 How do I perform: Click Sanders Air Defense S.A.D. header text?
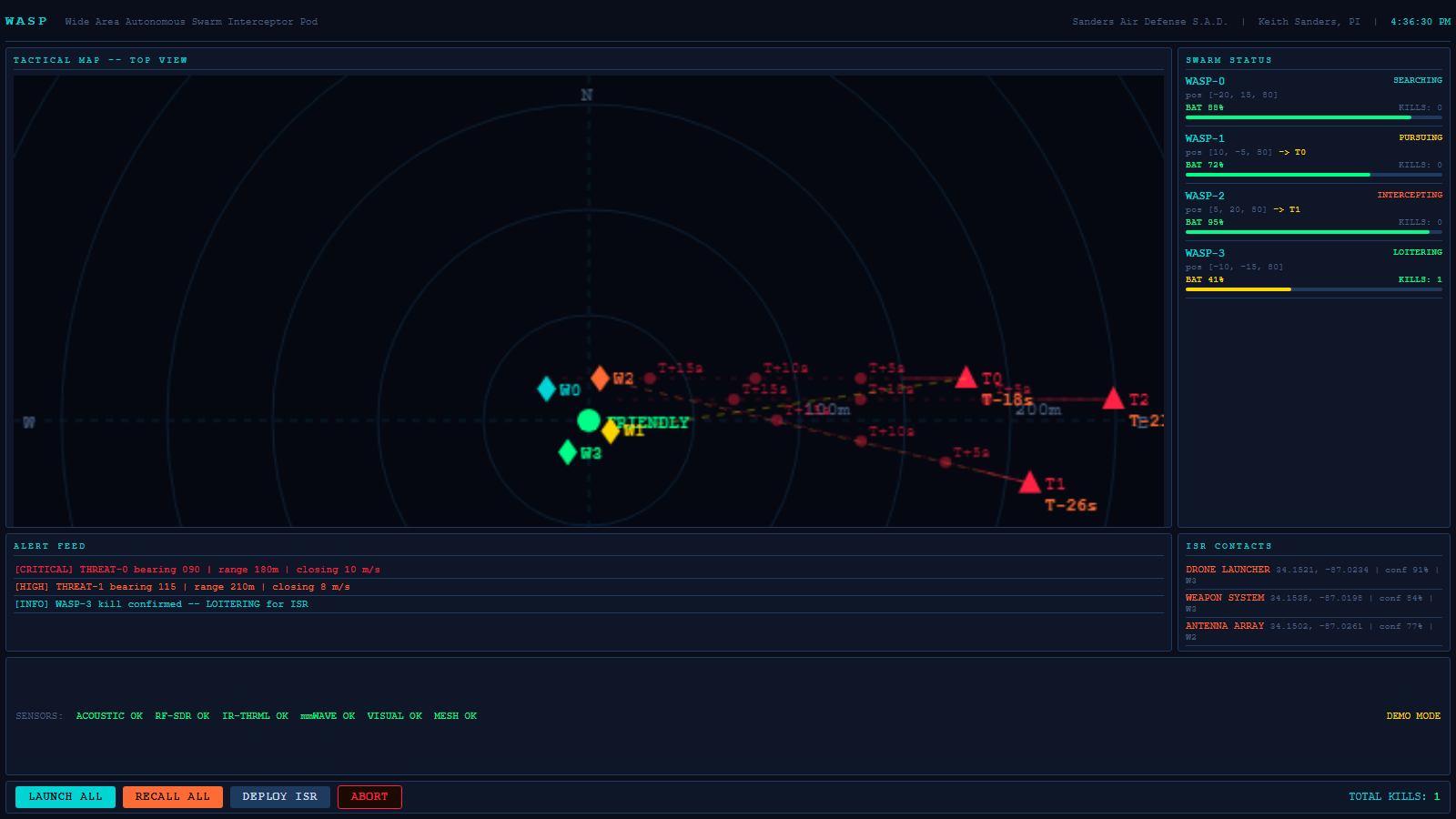pyautogui.click(x=1150, y=22)
